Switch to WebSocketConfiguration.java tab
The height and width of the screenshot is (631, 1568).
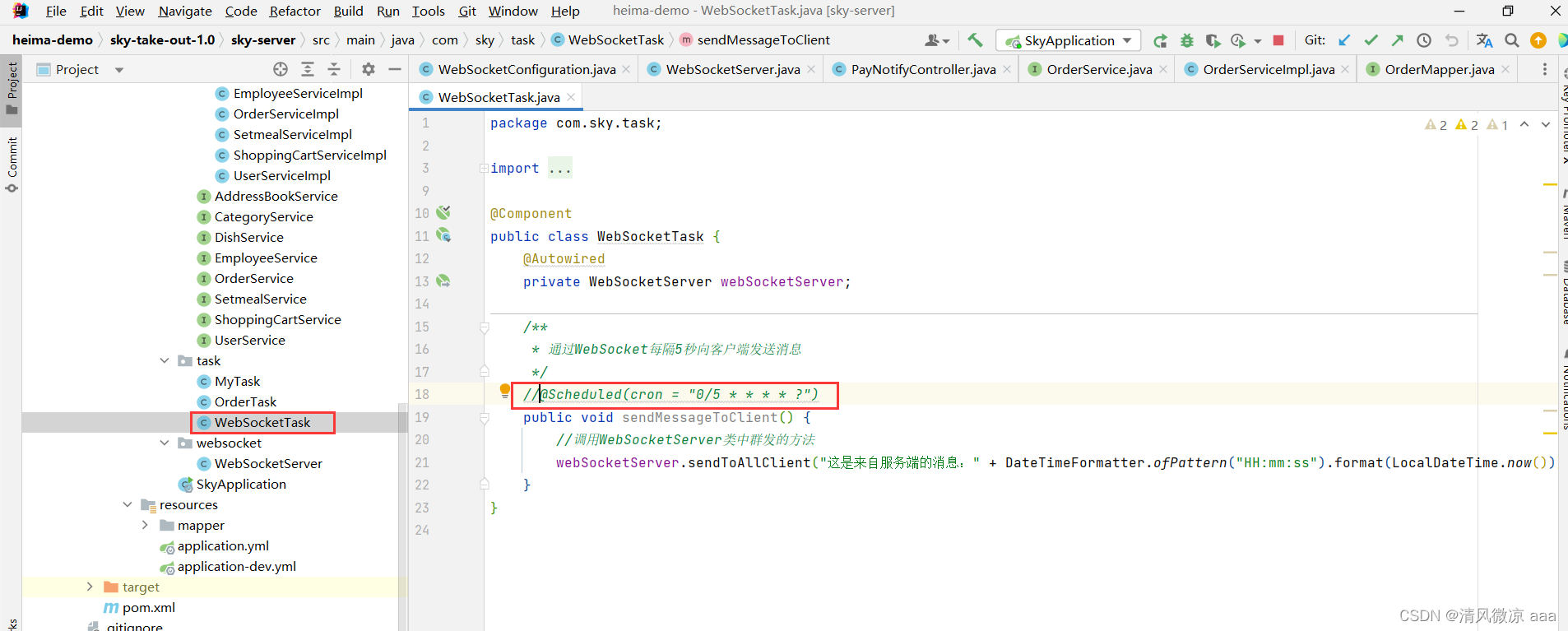(527, 69)
